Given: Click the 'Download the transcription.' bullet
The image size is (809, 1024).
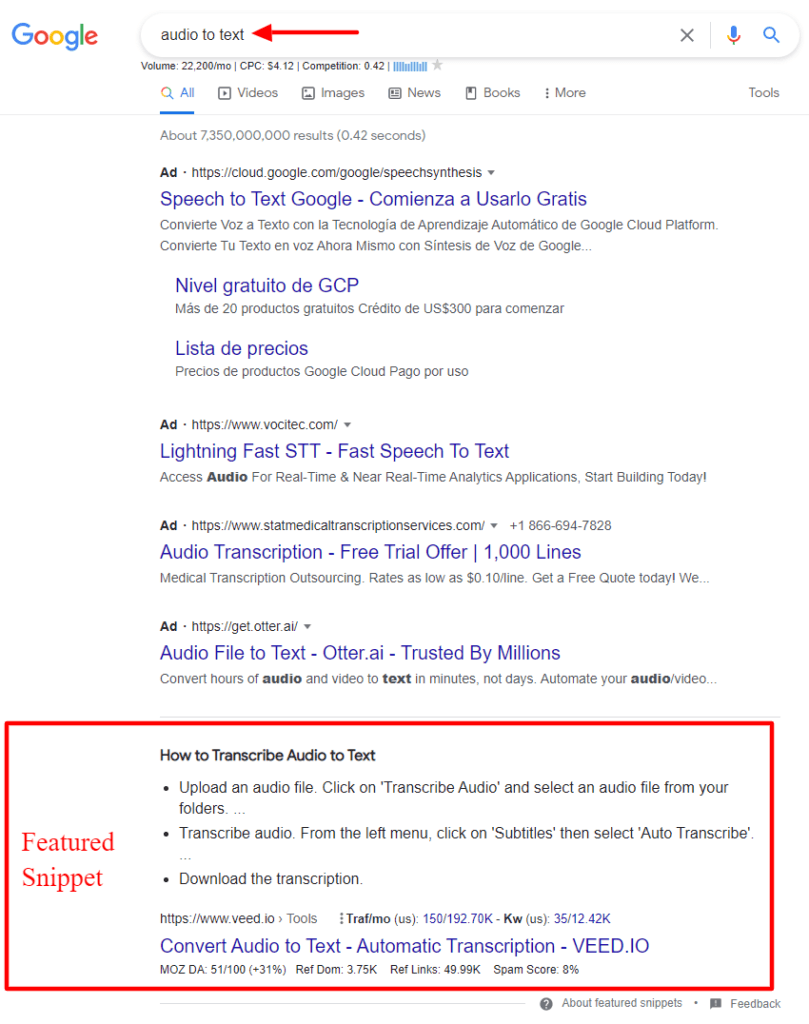Looking at the screenshot, I should click(x=271, y=879).
